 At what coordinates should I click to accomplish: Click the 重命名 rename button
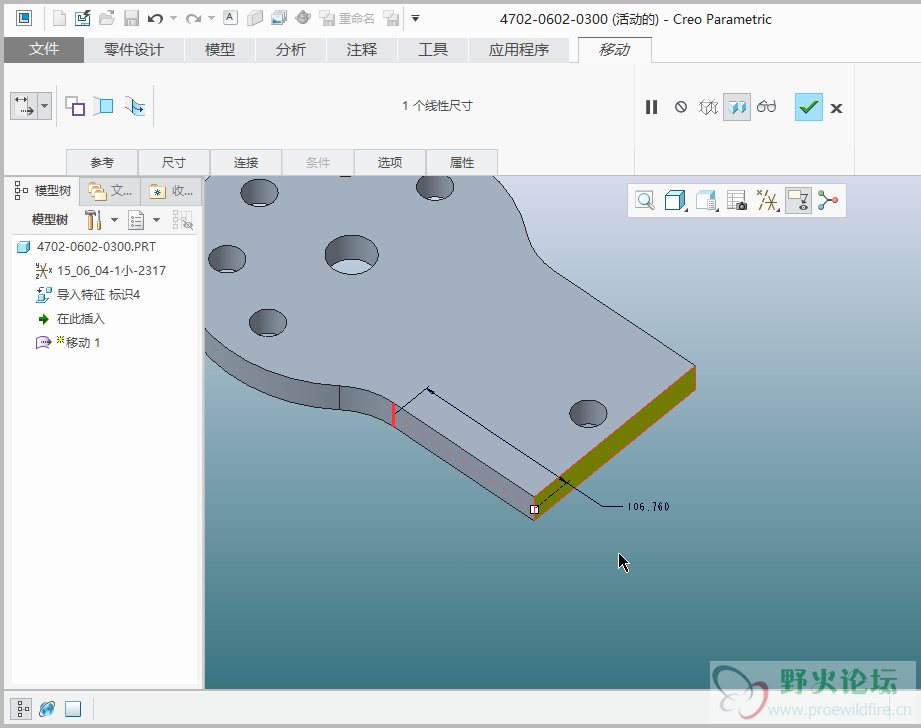347,19
